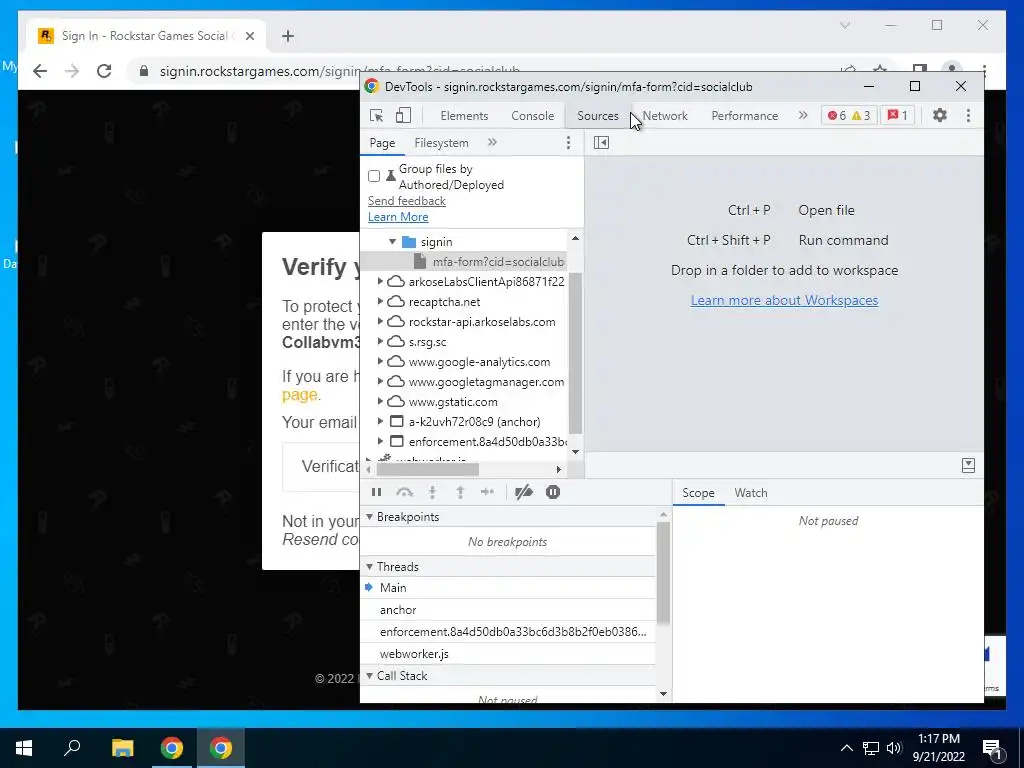This screenshot has width=1024, height=768.
Task: Select the enforcement.8a4d50db0a33 thread
Action: [x=507, y=632]
